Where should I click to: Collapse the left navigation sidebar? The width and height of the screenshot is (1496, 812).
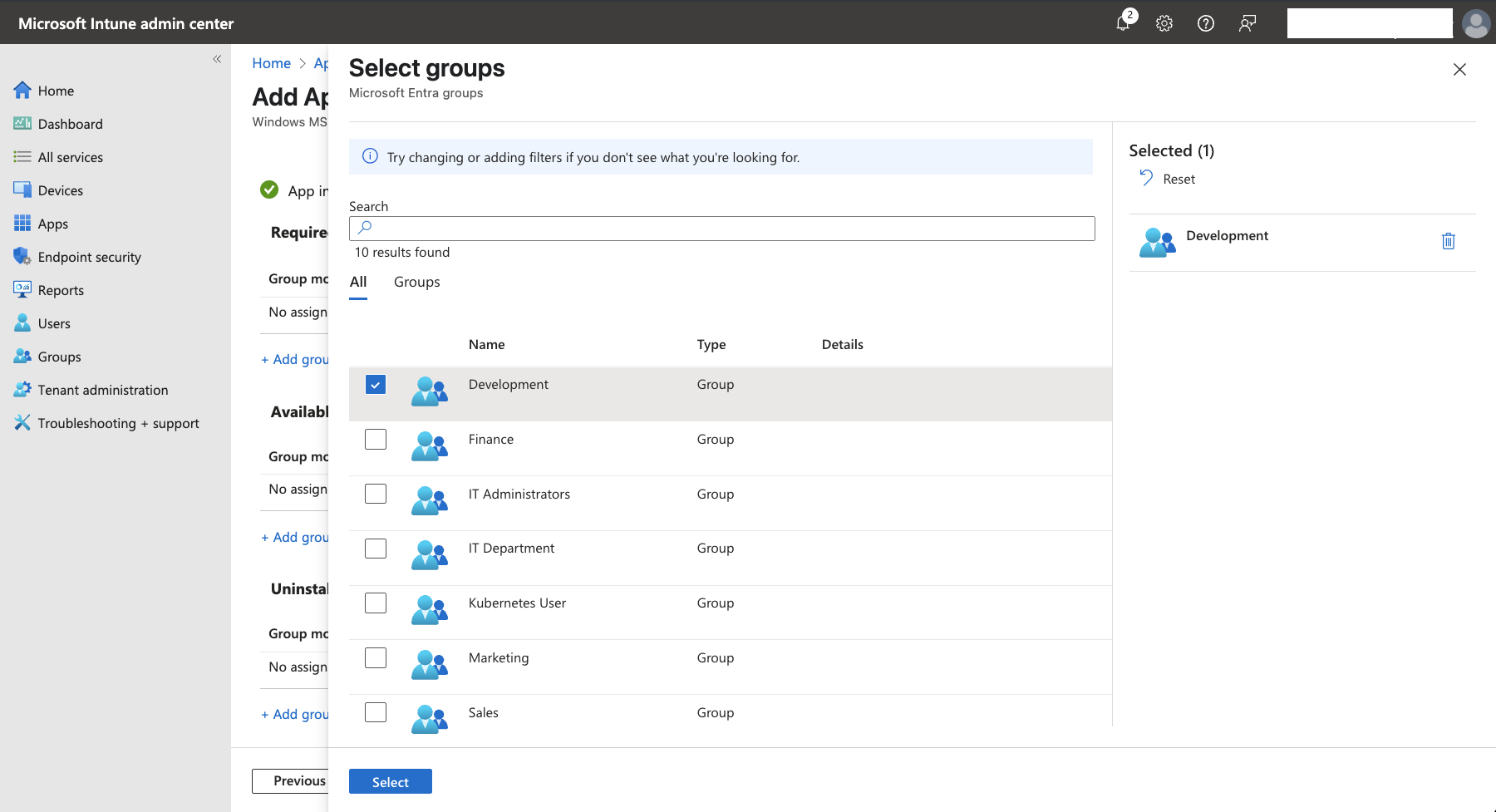tap(217, 59)
